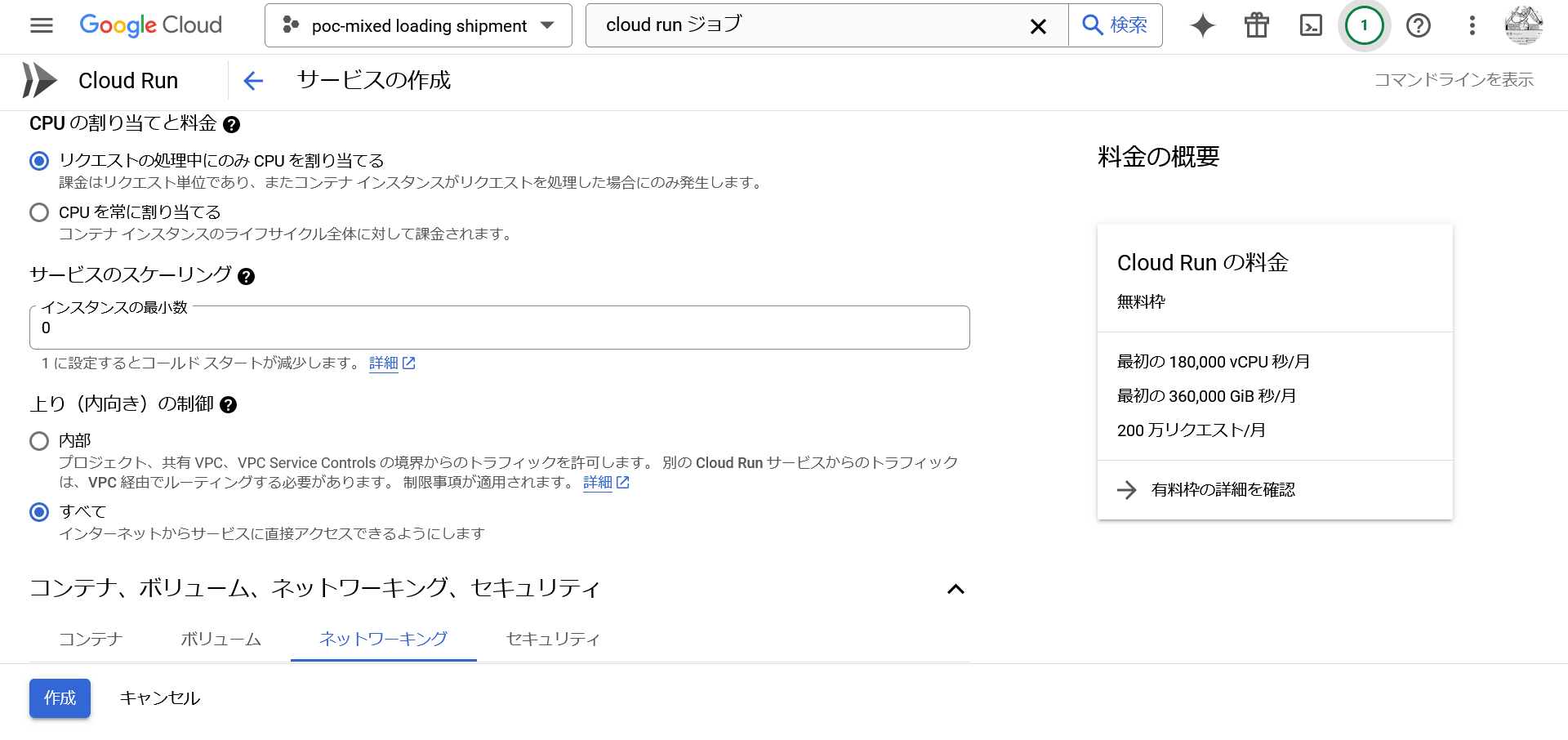Screen dimensions: 1568x740
Task: Open the gift free trial icon
Action: click(x=1256, y=25)
